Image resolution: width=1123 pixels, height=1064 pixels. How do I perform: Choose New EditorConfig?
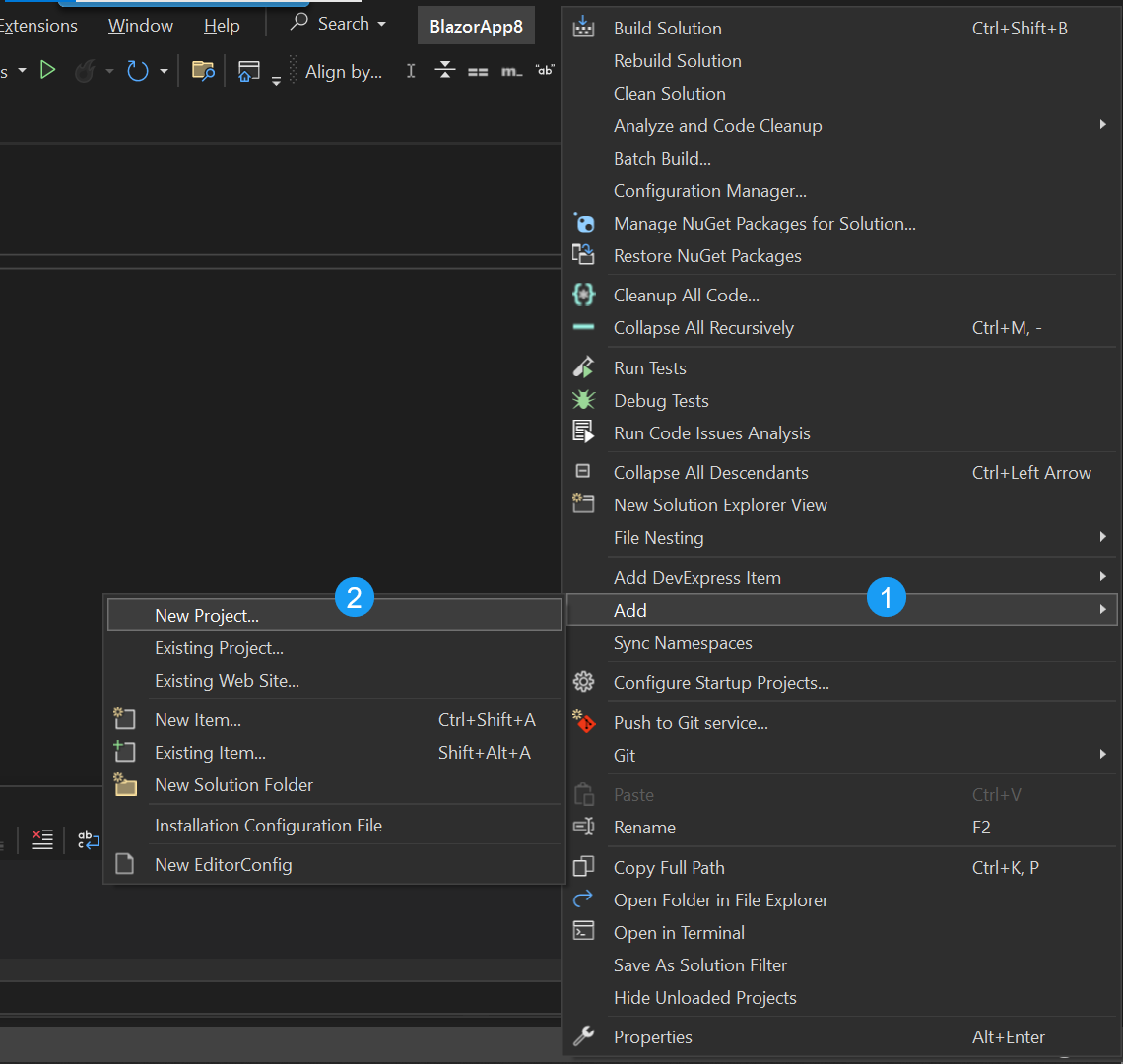click(x=335, y=865)
